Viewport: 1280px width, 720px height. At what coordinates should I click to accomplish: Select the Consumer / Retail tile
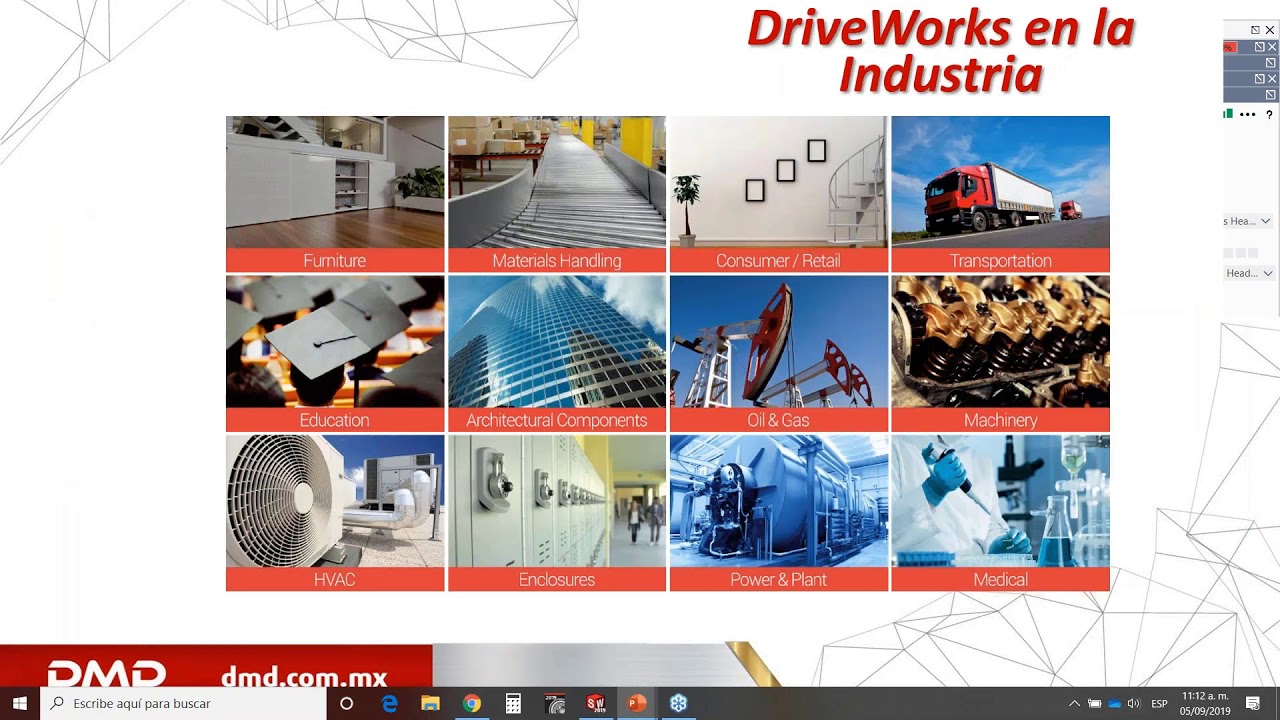779,194
